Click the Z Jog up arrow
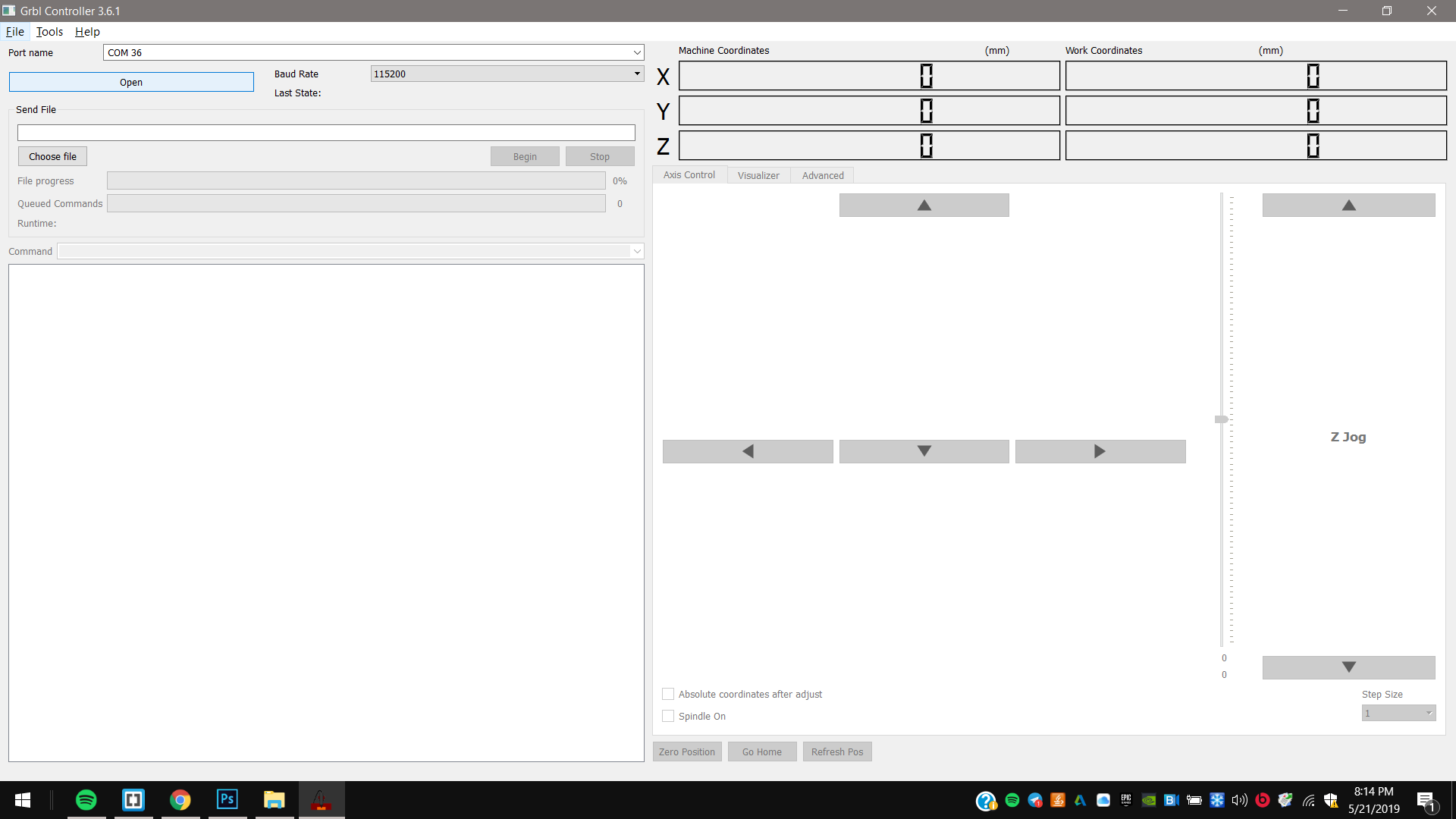Viewport: 1456px width, 819px height. tap(1348, 206)
